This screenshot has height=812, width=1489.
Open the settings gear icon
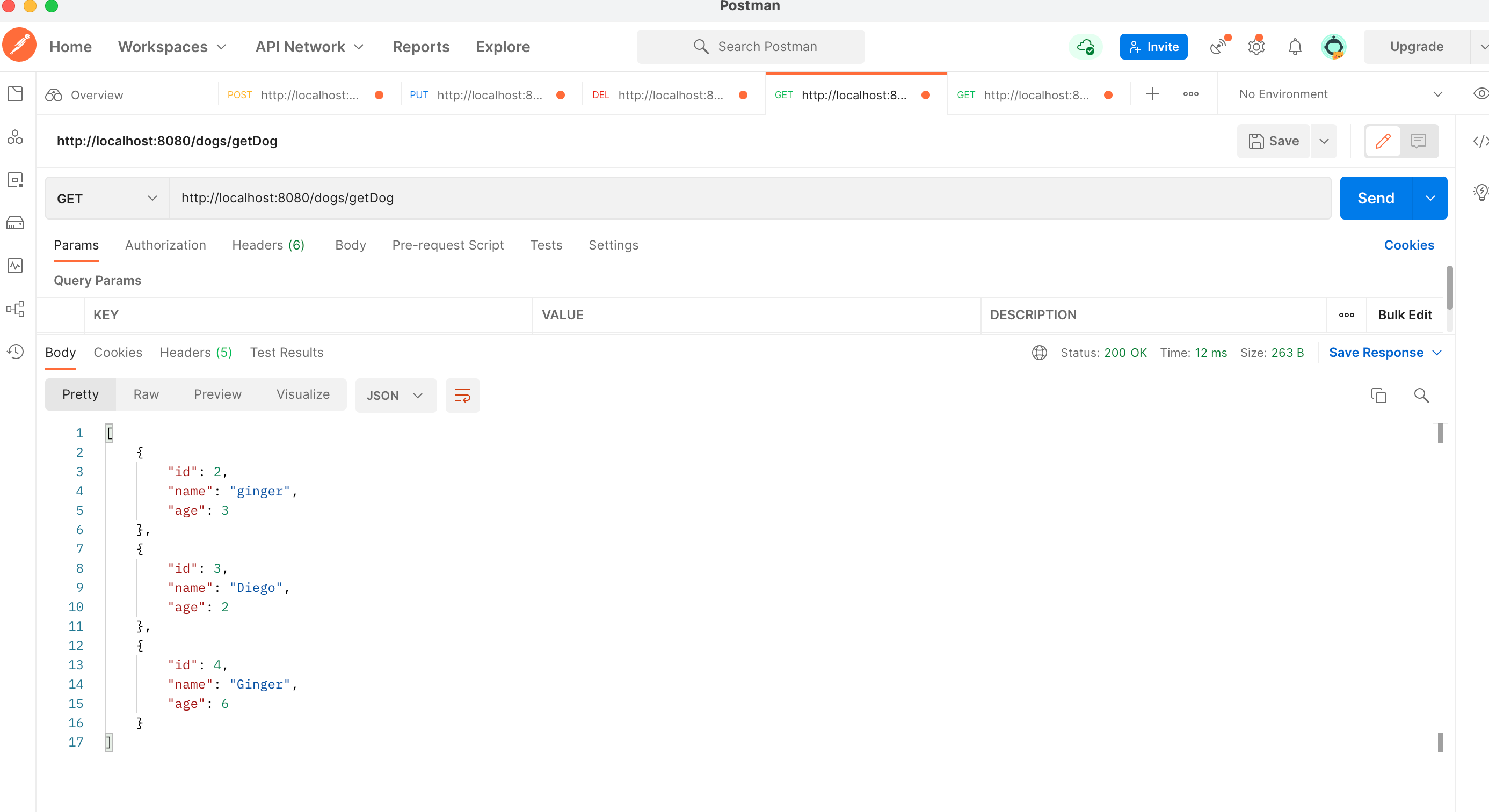[x=1256, y=46]
